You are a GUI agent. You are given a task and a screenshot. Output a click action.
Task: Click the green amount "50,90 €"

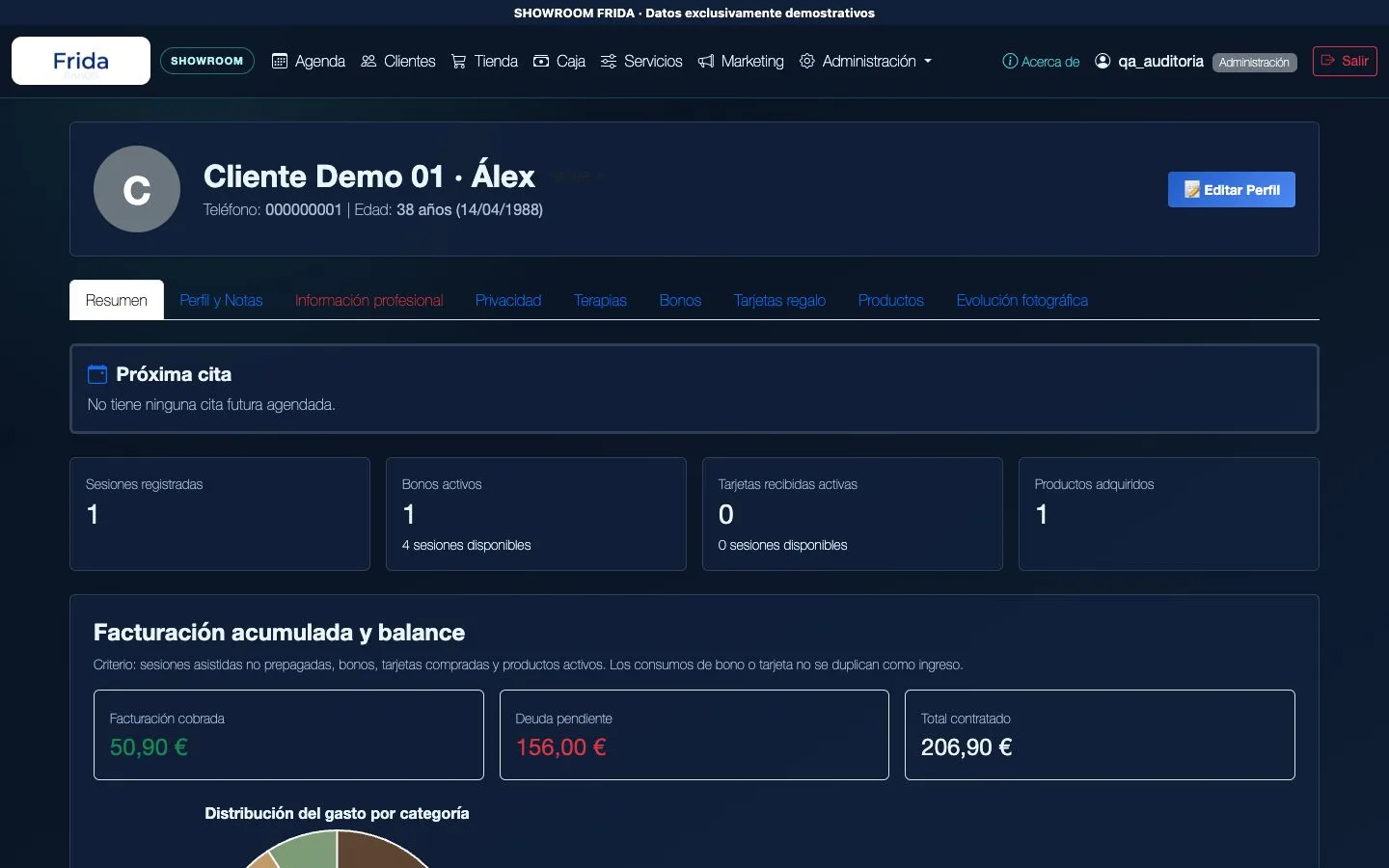tap(149, 747)
